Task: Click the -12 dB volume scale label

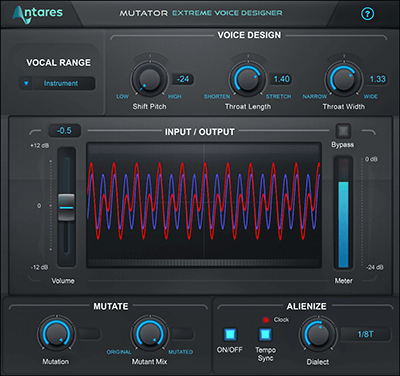Action: [x=40, y=267]
